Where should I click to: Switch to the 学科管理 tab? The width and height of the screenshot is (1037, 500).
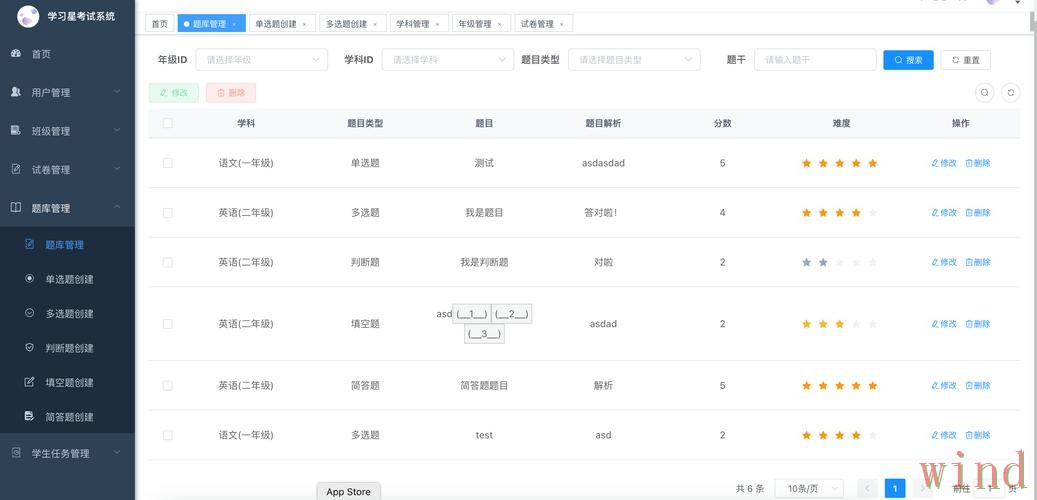pyautogui.click(x=412, y=24)
